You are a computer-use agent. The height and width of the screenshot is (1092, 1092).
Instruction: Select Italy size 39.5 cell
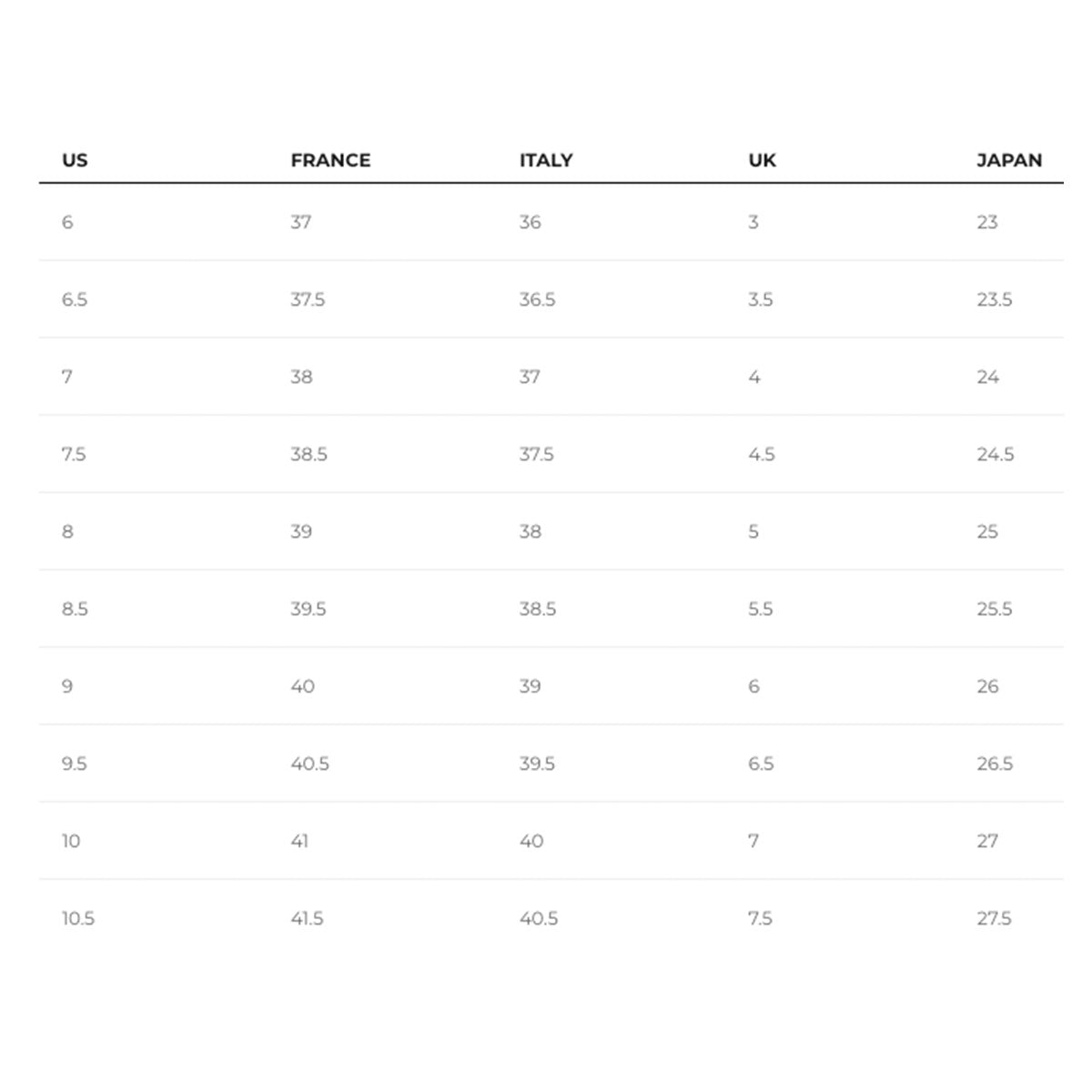tap(537, 763)
